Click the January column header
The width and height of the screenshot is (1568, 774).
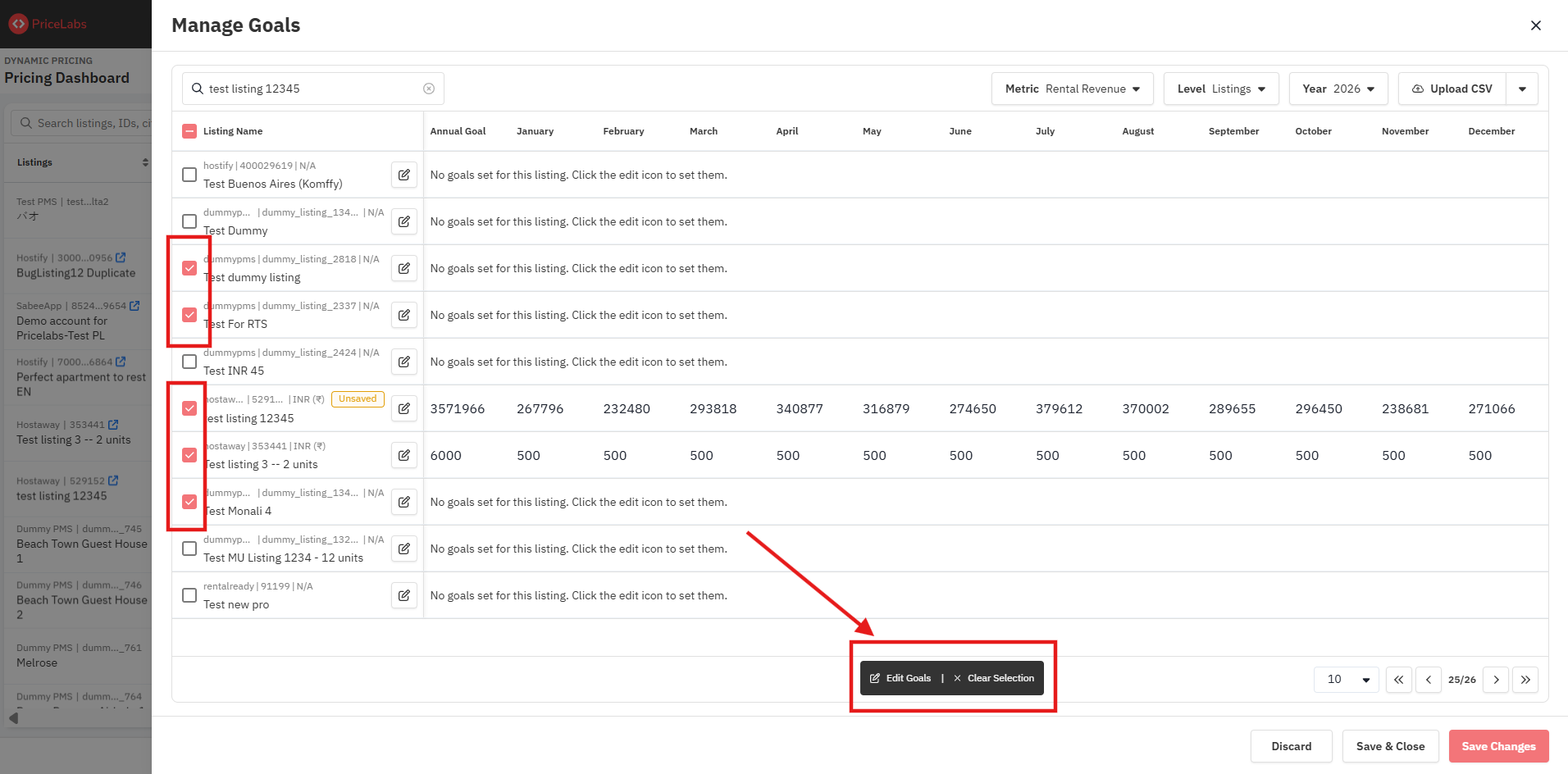click(536, 131)
